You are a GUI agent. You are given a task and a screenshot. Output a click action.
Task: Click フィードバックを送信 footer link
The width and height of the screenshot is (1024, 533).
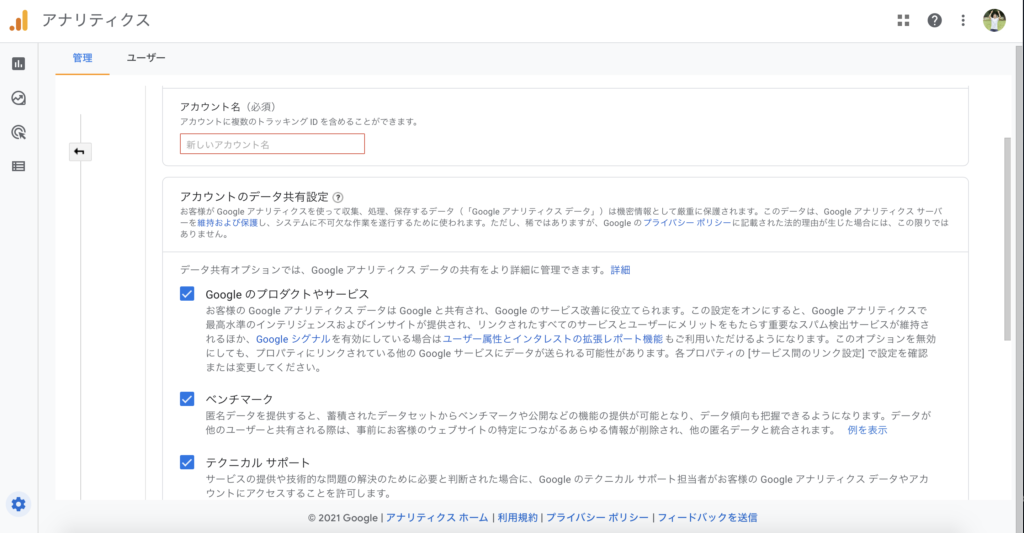click(x=707, y=517)
